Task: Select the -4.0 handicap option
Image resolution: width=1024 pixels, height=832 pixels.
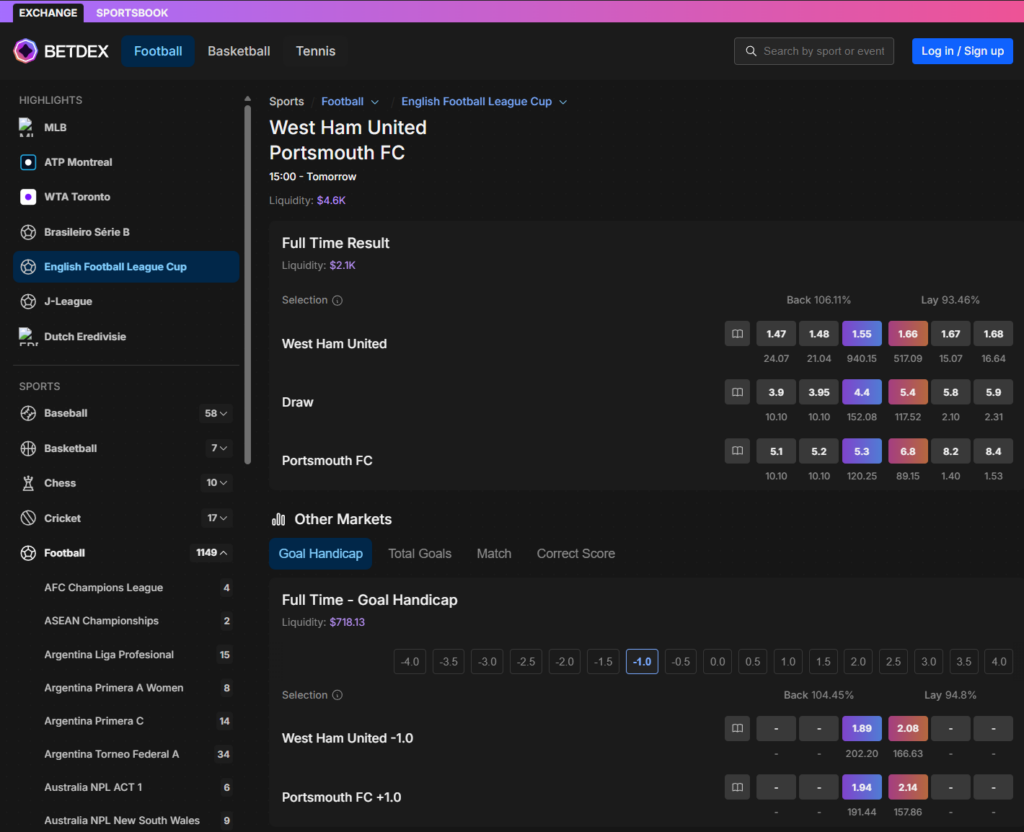Action: [x=410, y=662]
